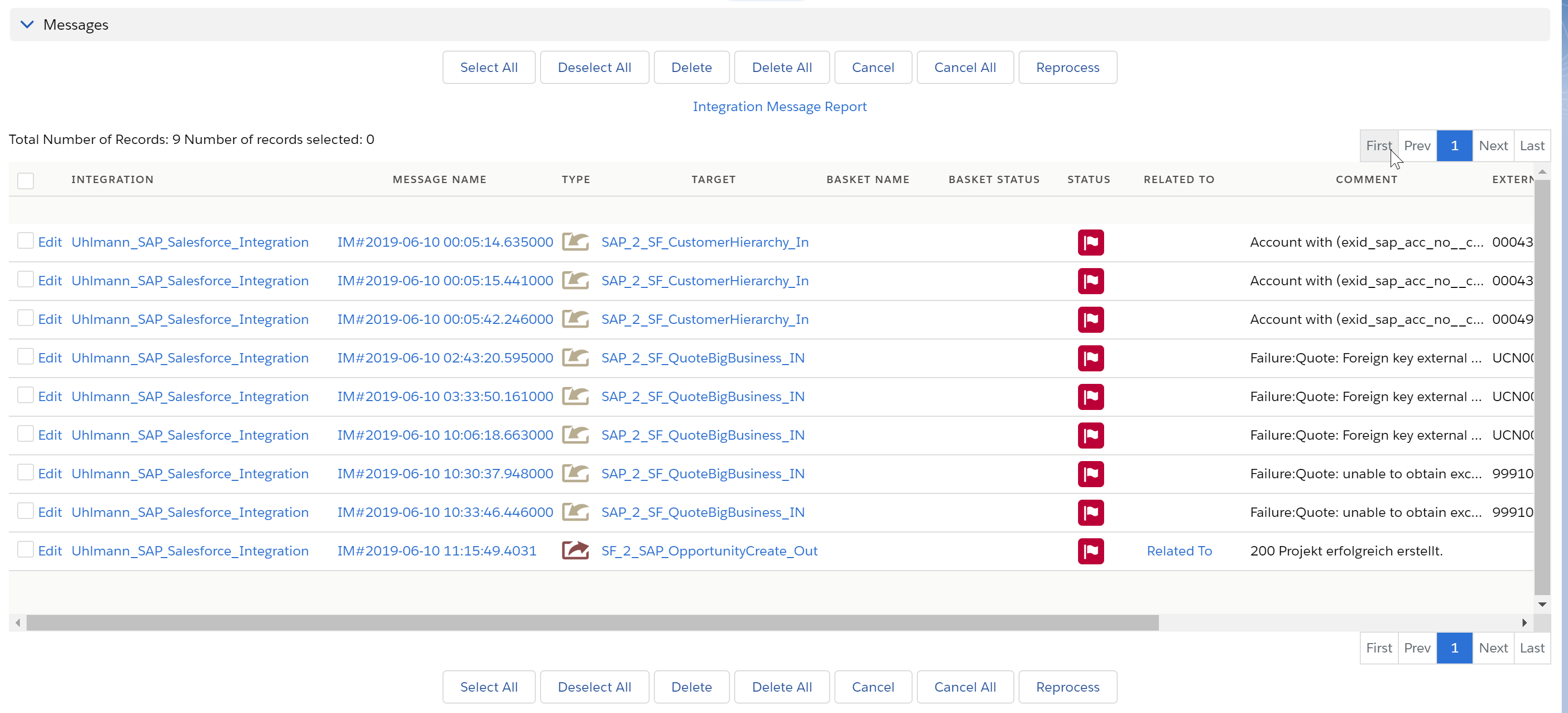Open the Related To link on the last row
This screenshot has height=713, width=1568.
pos(1179,551)
